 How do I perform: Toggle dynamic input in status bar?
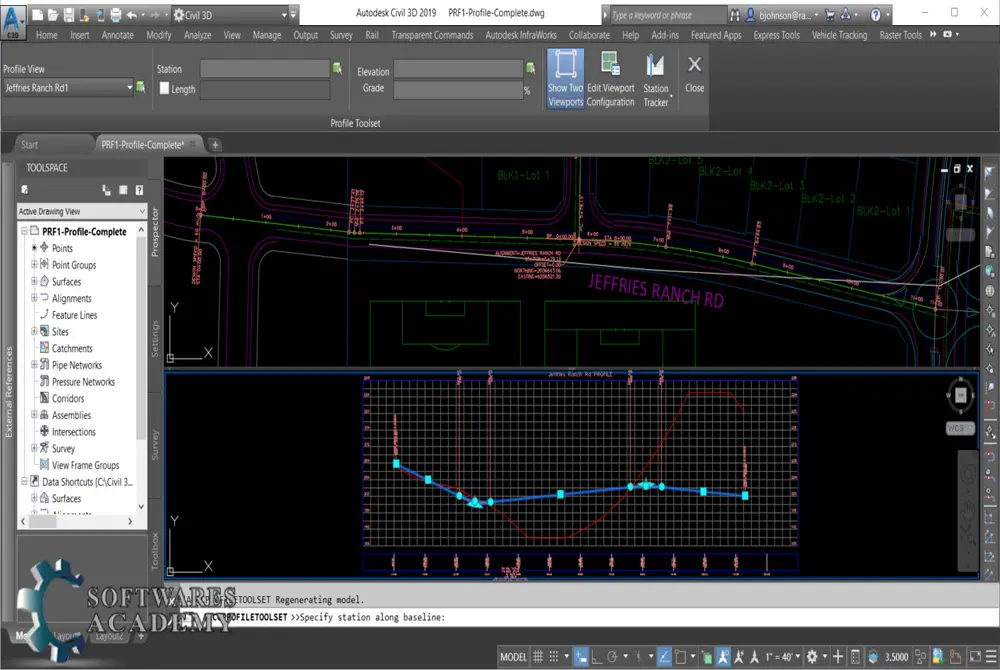581,657
